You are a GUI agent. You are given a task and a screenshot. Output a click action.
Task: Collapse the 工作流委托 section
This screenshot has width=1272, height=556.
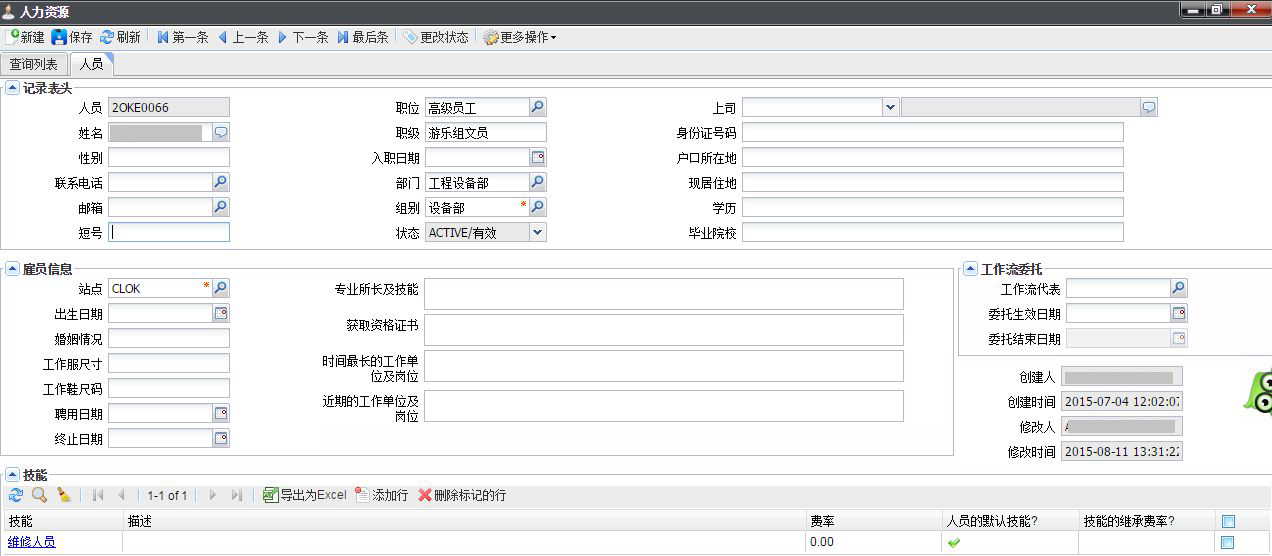coord(970,269)
